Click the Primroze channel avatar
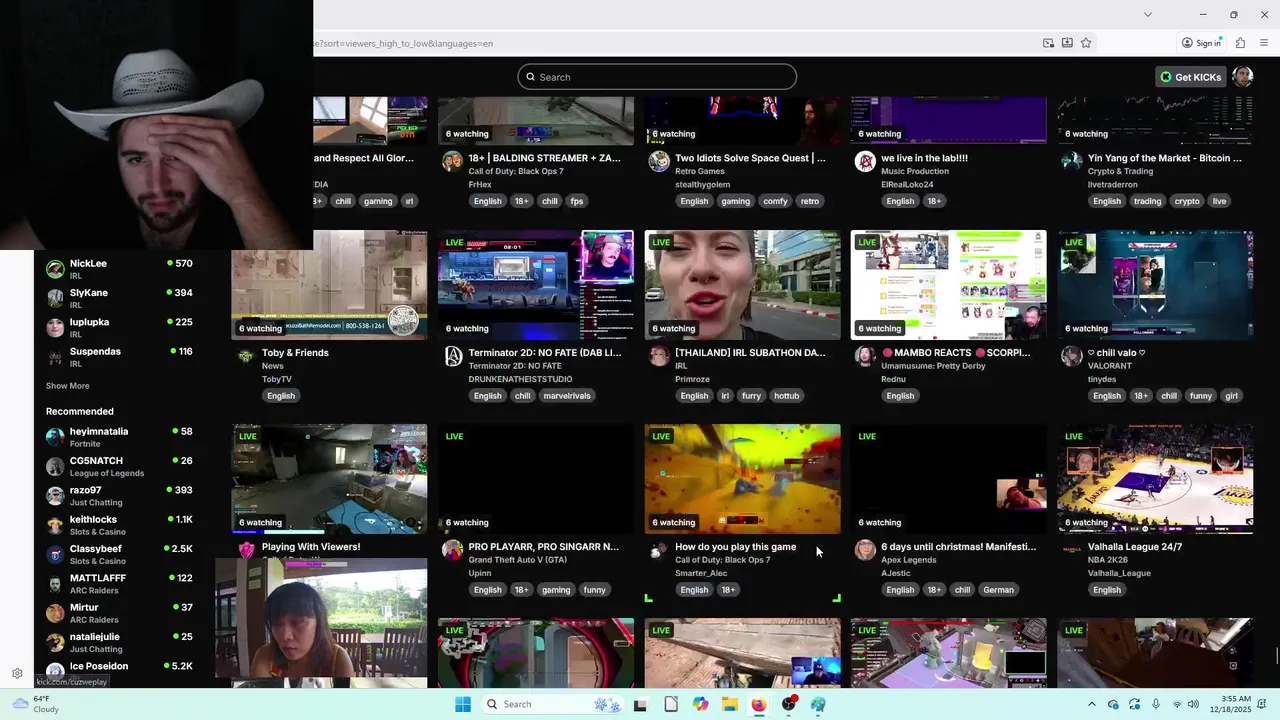This screenshot has width=1280, height=720. click(x=659, y=357)
